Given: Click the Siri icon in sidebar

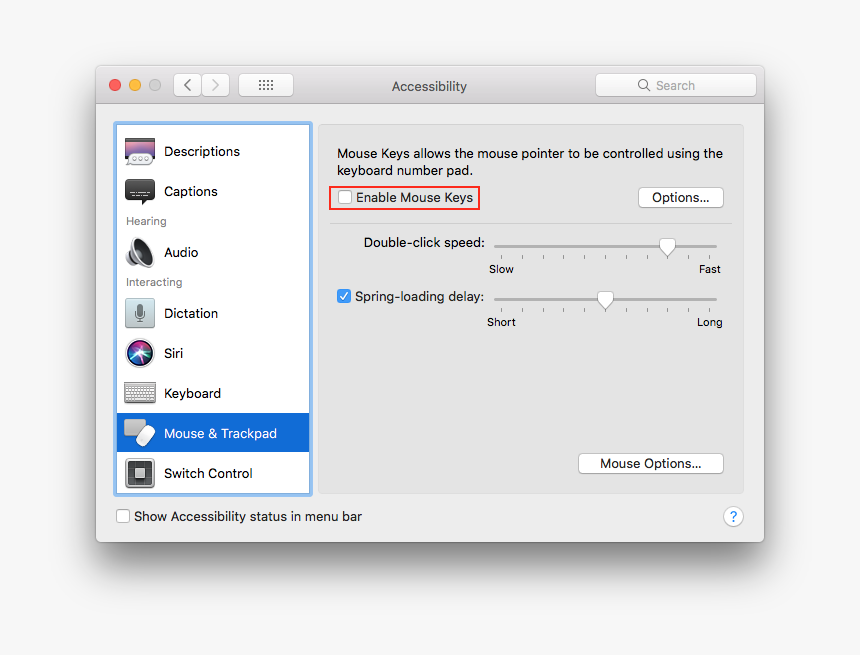Looking at the screenshot, I should [140, 353].
